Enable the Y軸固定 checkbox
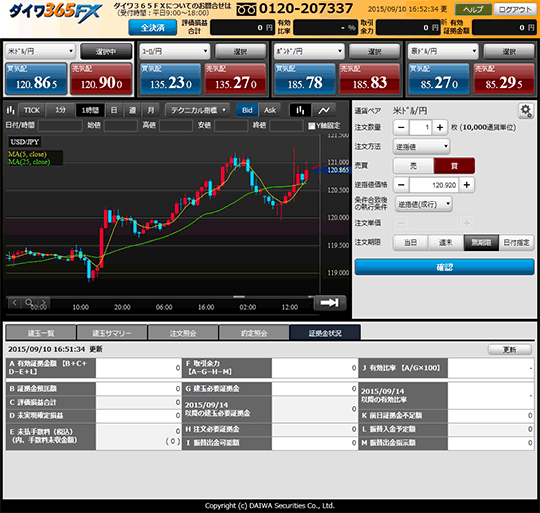 pyautogui.click(x=311, y=126)
